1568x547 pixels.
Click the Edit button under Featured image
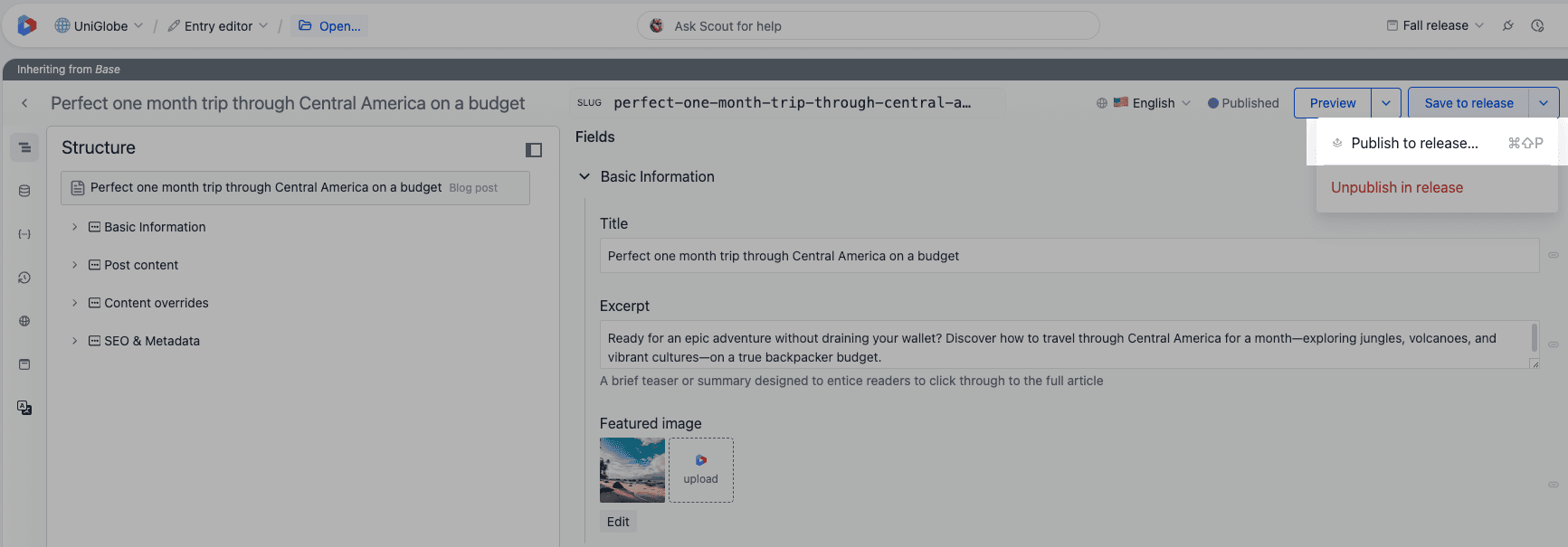pos(618,522)
